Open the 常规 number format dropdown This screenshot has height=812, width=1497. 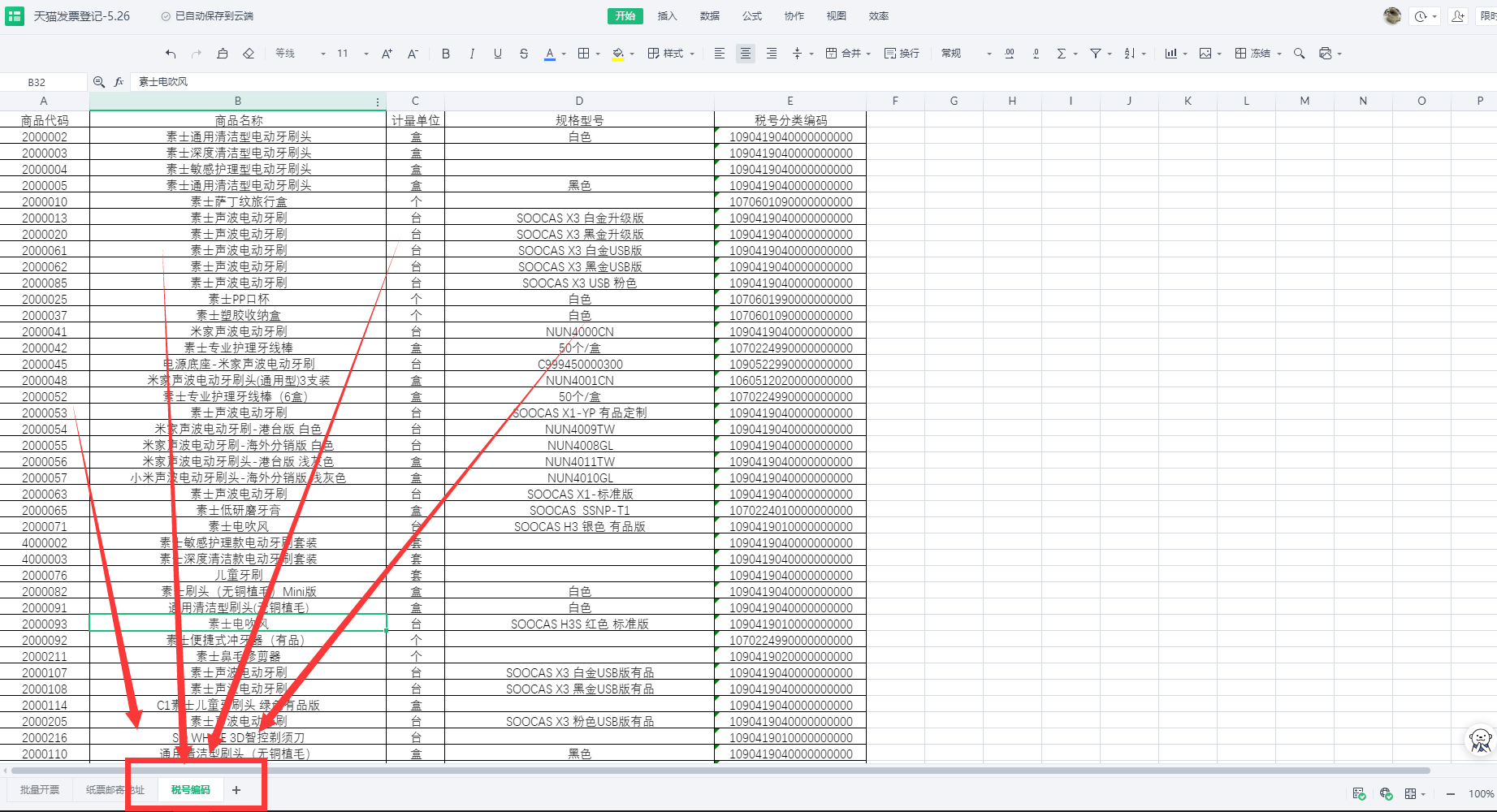pos(966,54)
